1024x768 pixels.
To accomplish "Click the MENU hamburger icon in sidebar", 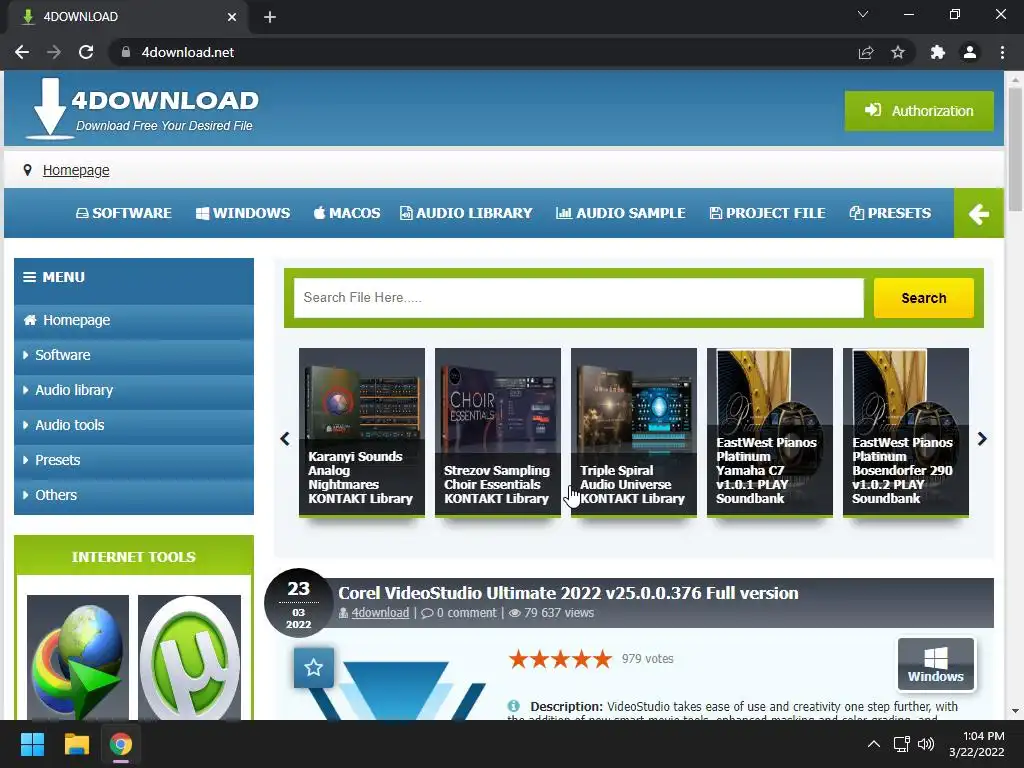I will point(29,277).
